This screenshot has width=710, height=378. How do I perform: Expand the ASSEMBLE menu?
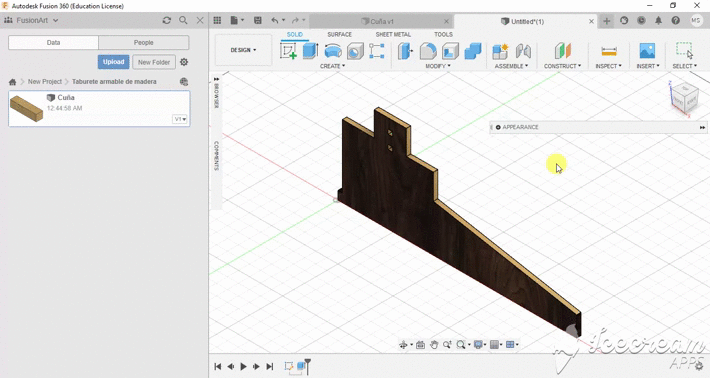click(x=511, y=66)
